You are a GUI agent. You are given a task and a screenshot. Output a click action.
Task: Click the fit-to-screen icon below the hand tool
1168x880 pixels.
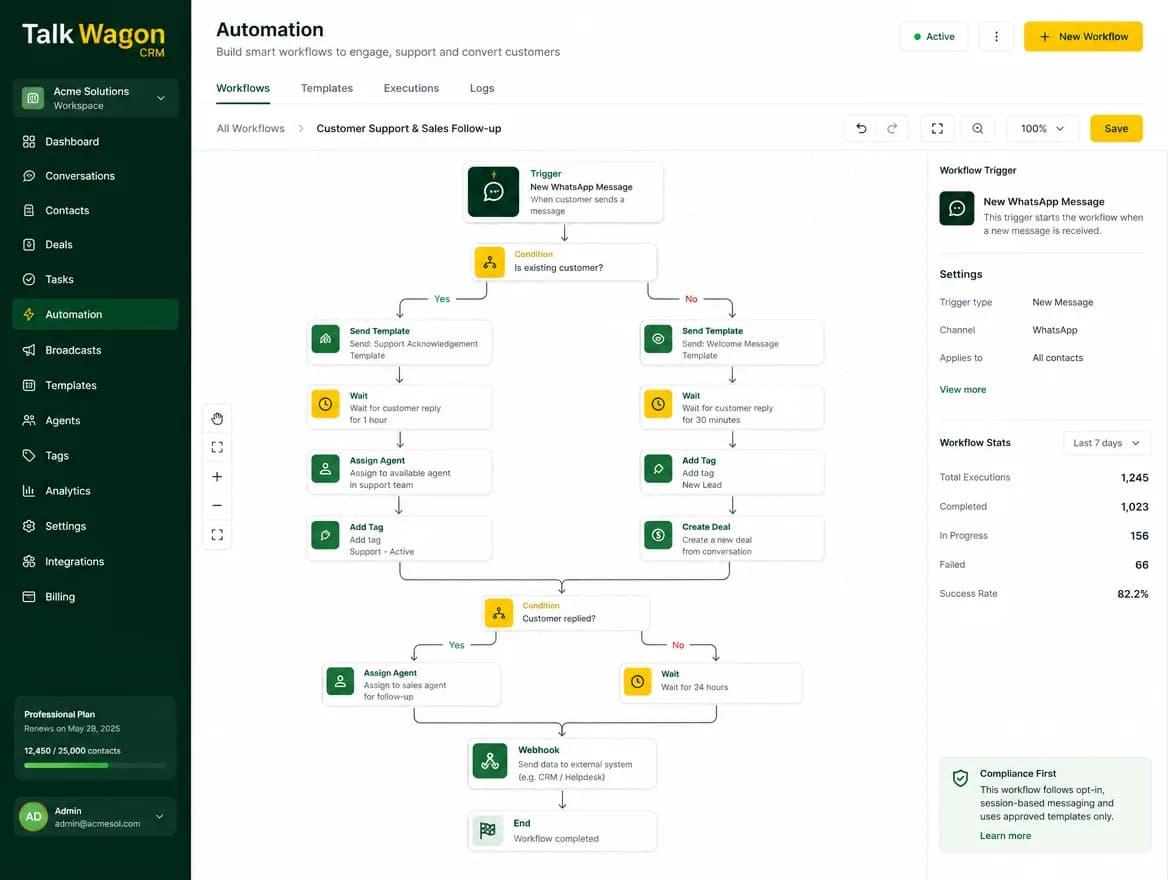coord(217,447)
